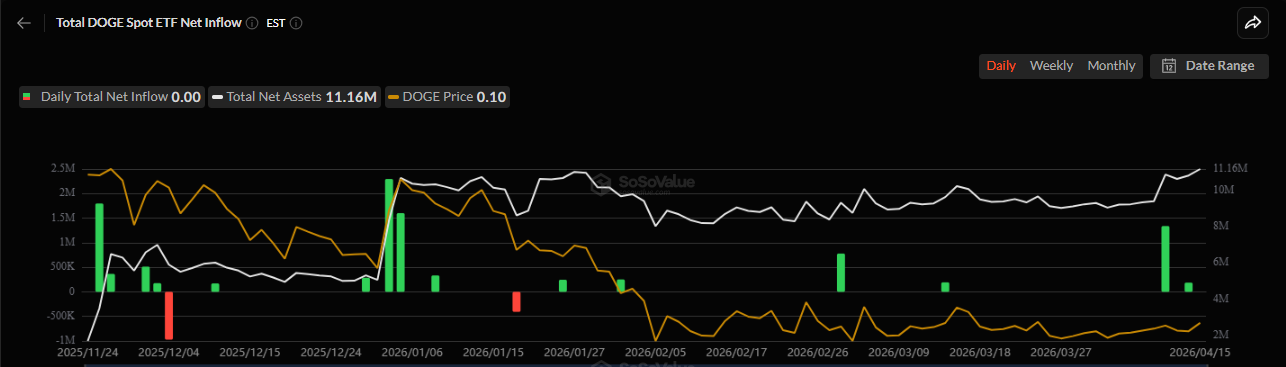Click the 2025/12/04 date axis label
The height and width of the screenshot is (367, 1286).
169,352
